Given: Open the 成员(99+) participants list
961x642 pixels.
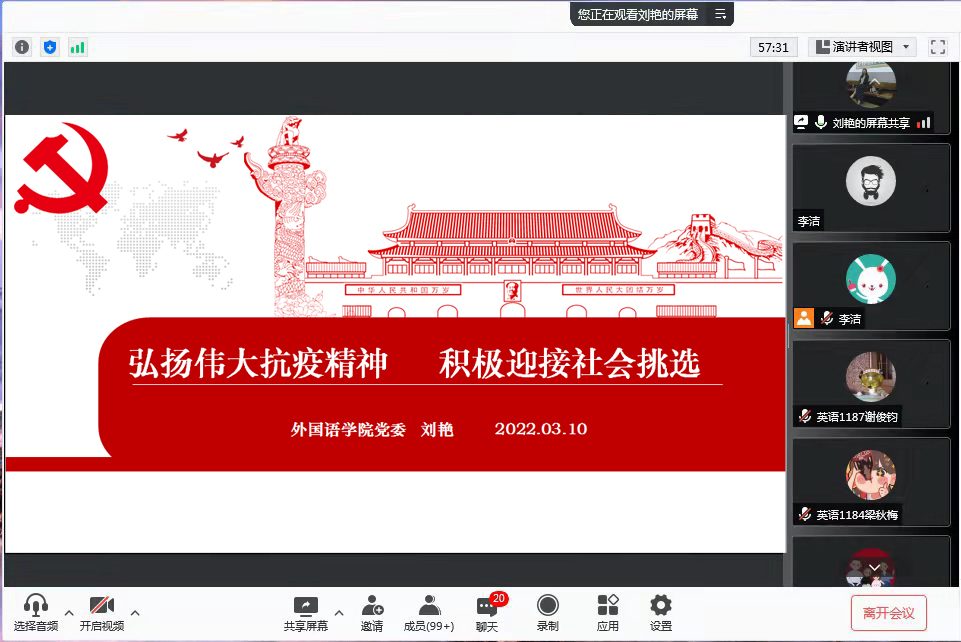Looking at the screenshot, I should 429,612.
